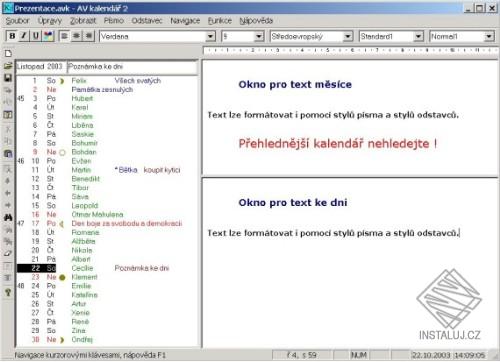Open the font color picker icon
This screenshot has height=362, width=500.
(x=49, y=36)
